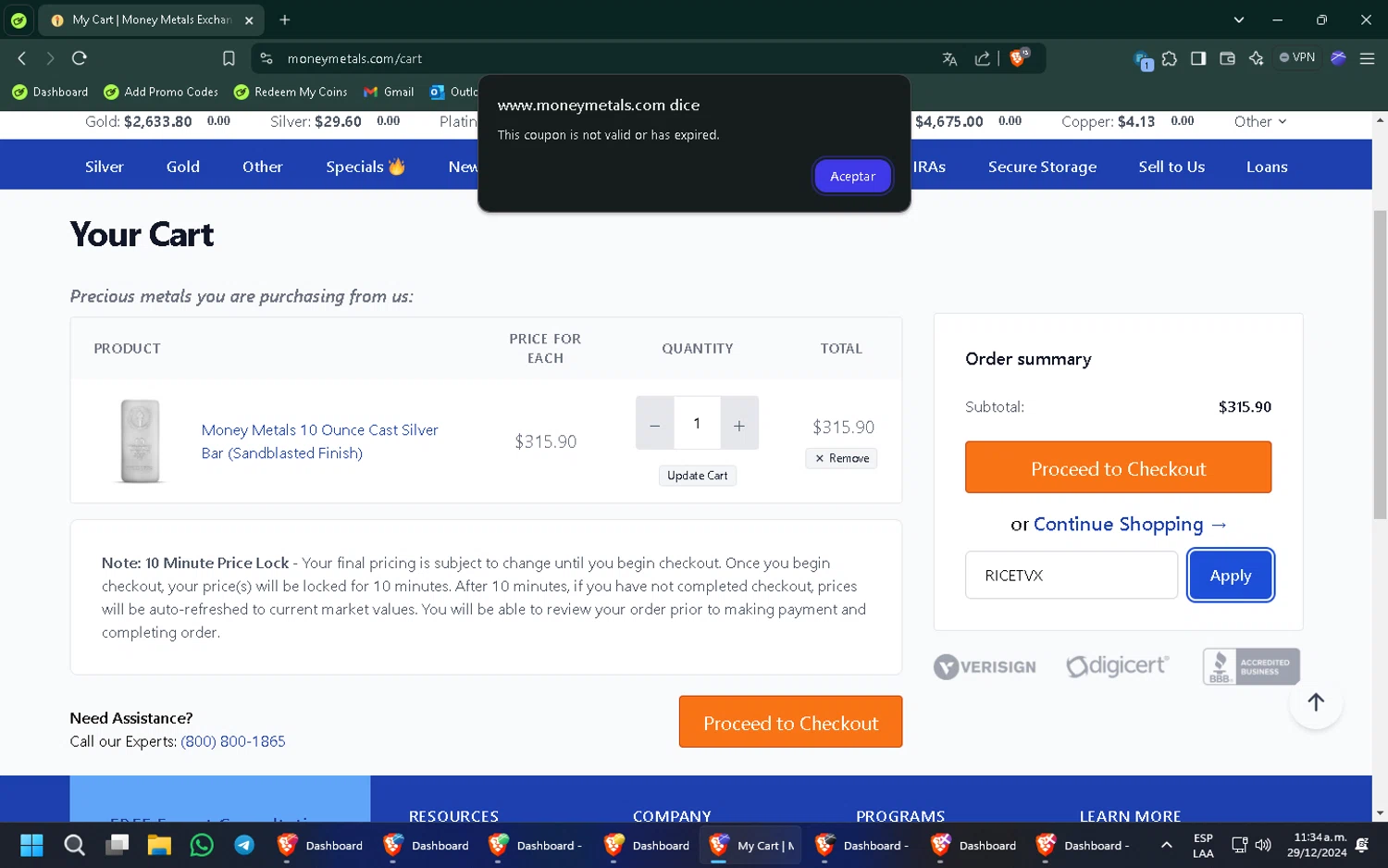The image size is (1388, 868).
Task: Click the Update Cart button
Action: coord(697,476)
